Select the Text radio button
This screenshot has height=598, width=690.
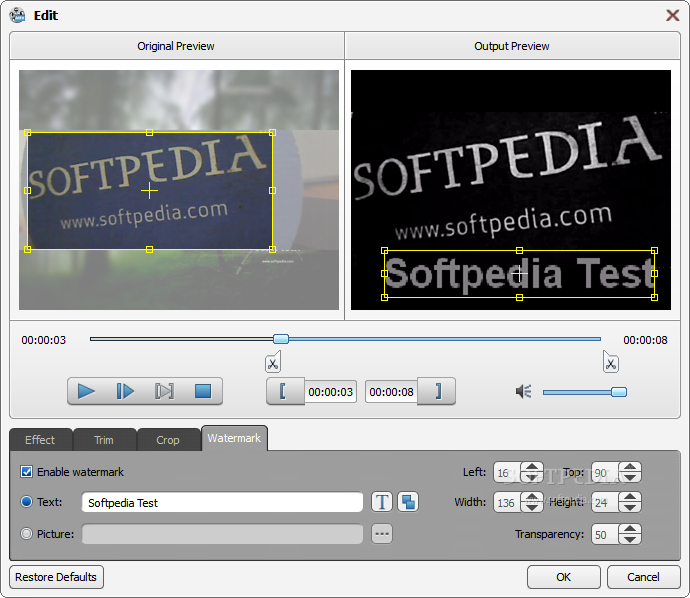tap(26, 502)
